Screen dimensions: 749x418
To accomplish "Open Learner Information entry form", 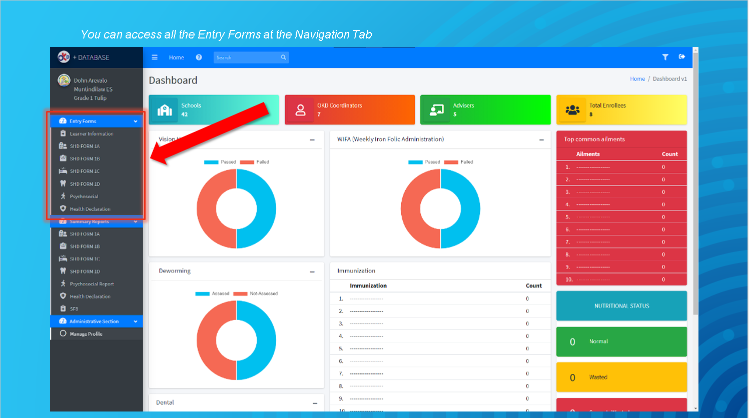I will (91, 133).
